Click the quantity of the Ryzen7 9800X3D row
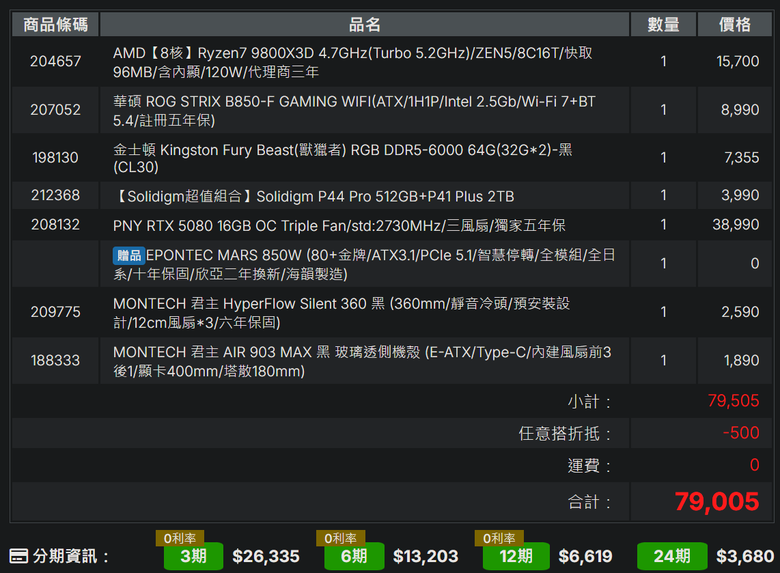Image resolution: width=780 pixels, height=573 pixels. 663,61
